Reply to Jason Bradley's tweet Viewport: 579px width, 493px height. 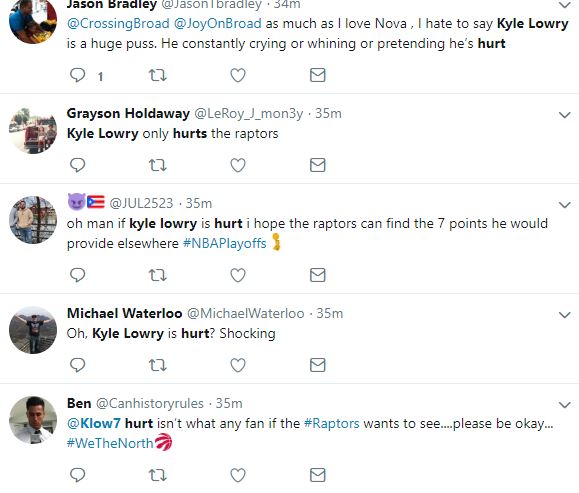(78, 75)
